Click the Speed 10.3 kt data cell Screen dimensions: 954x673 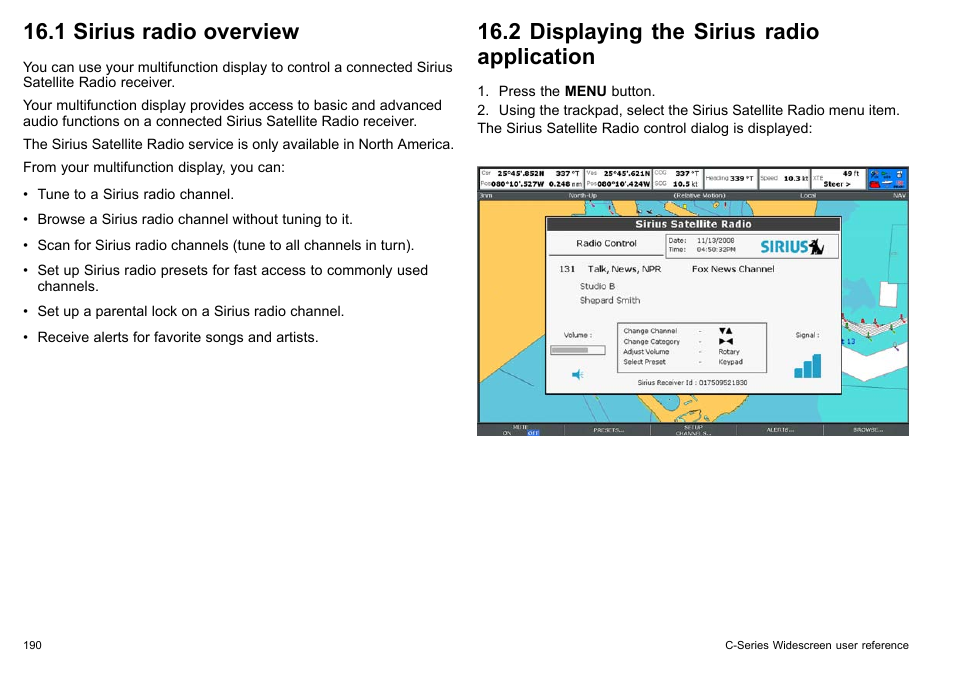[x=784, y=179]
